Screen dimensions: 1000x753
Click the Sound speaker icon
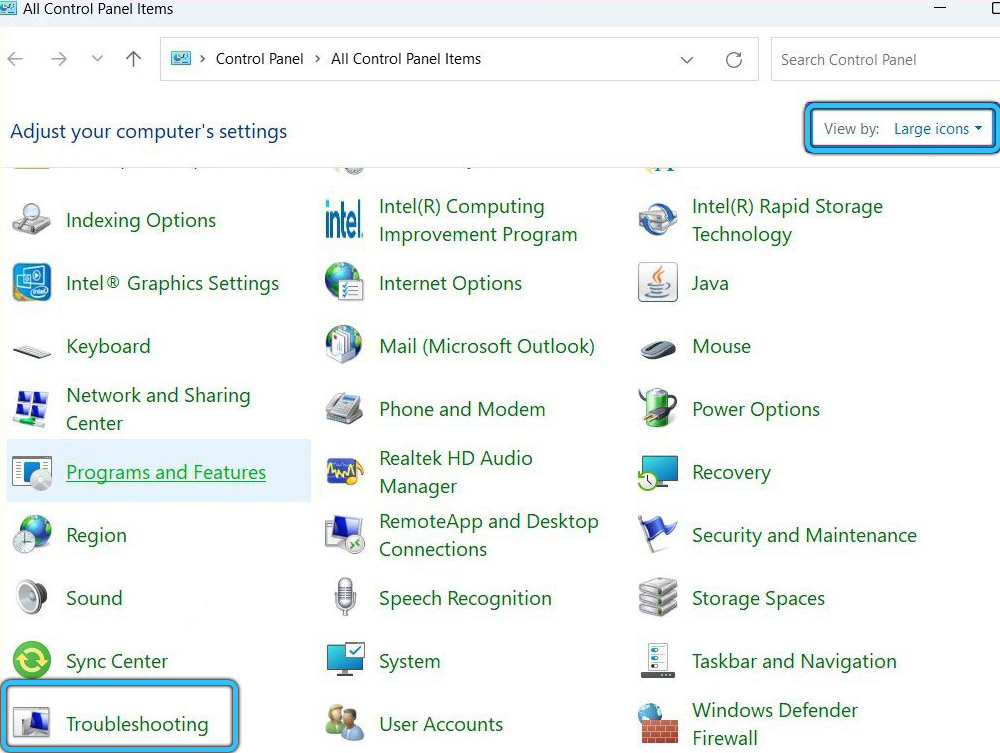(x=31, y=598)
